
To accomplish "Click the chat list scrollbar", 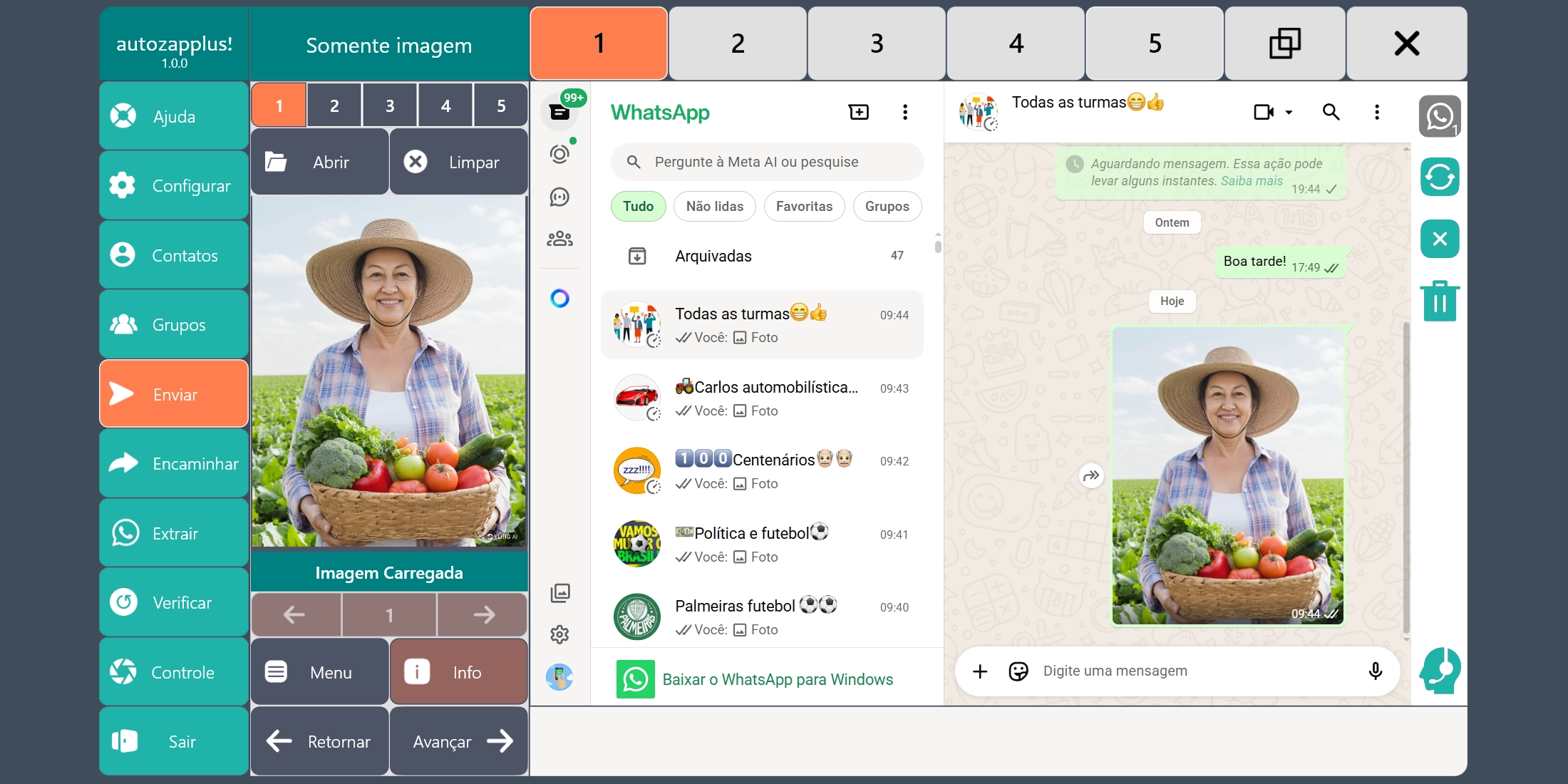I will [938, 247].
